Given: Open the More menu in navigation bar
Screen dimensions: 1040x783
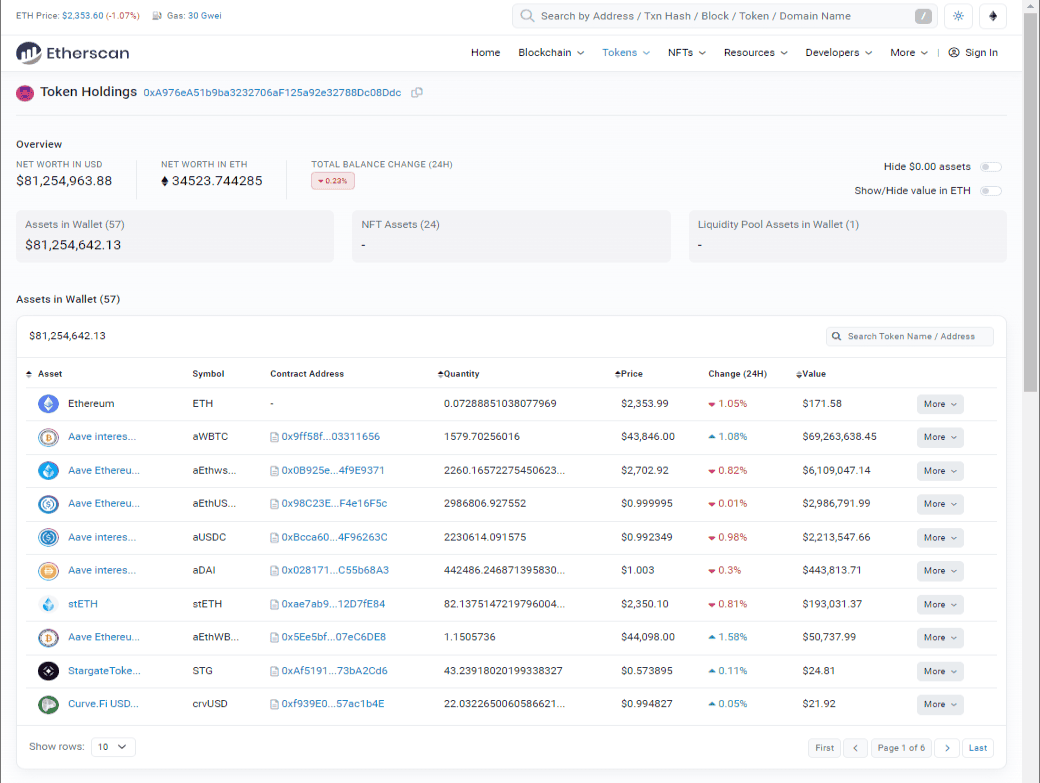Looking at the screenshot, I should 909,52.
